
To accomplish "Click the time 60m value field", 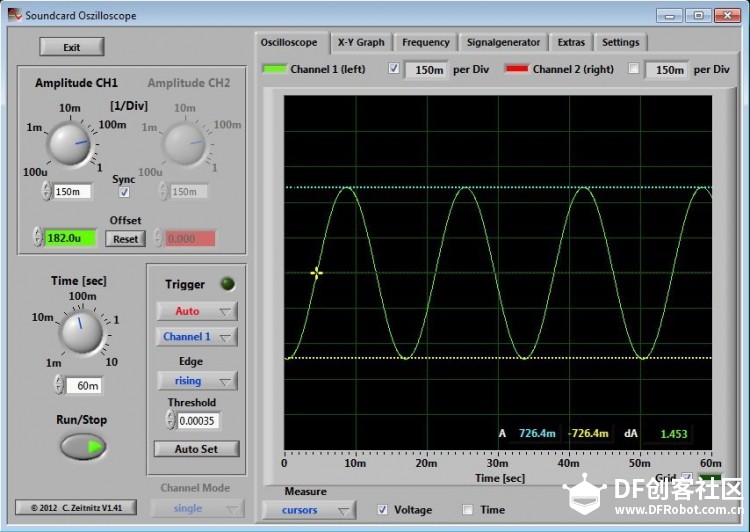I will tap(84, 385).
